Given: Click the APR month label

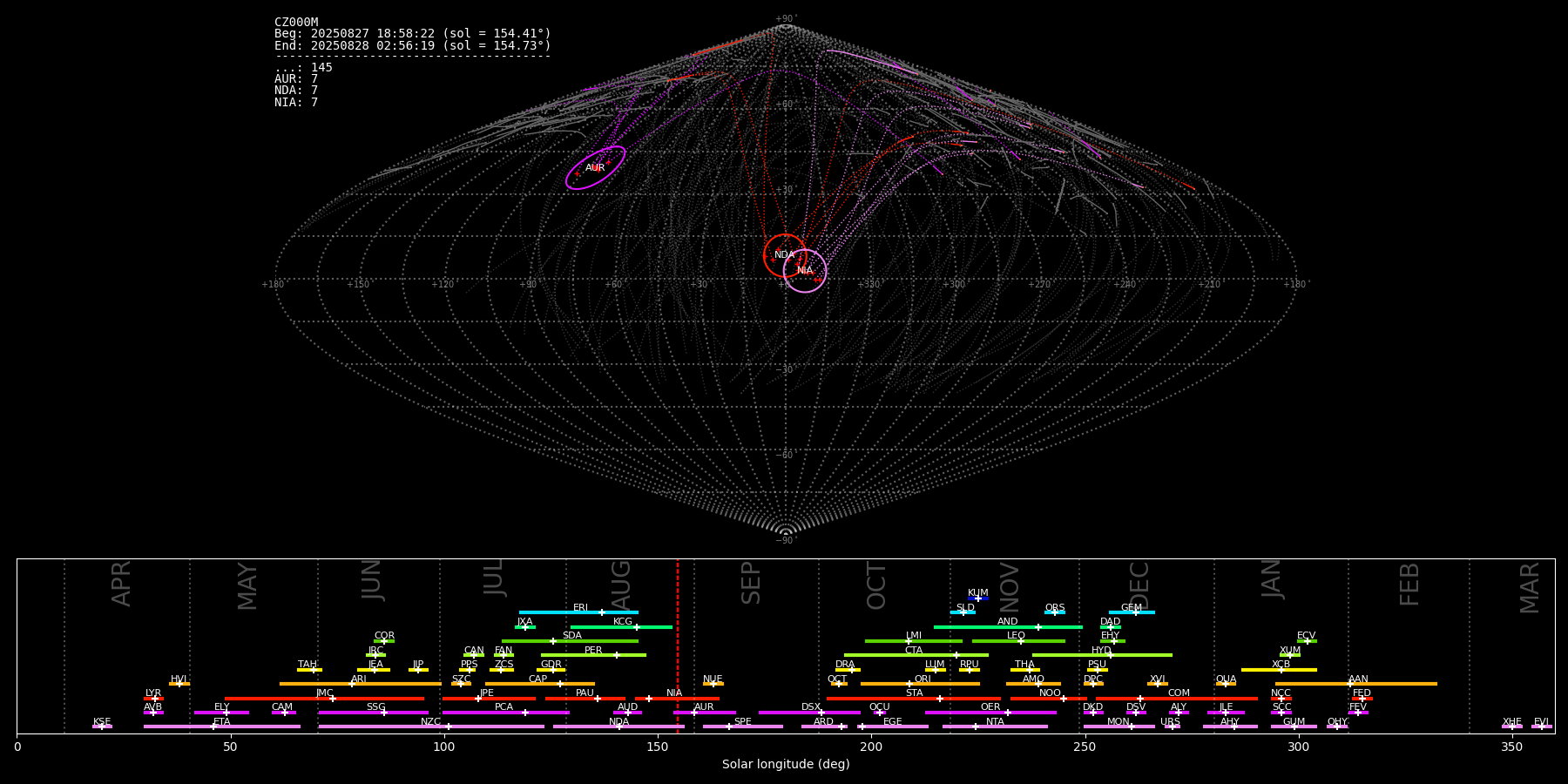Looking at the screenshot, I should pos(121,584).
